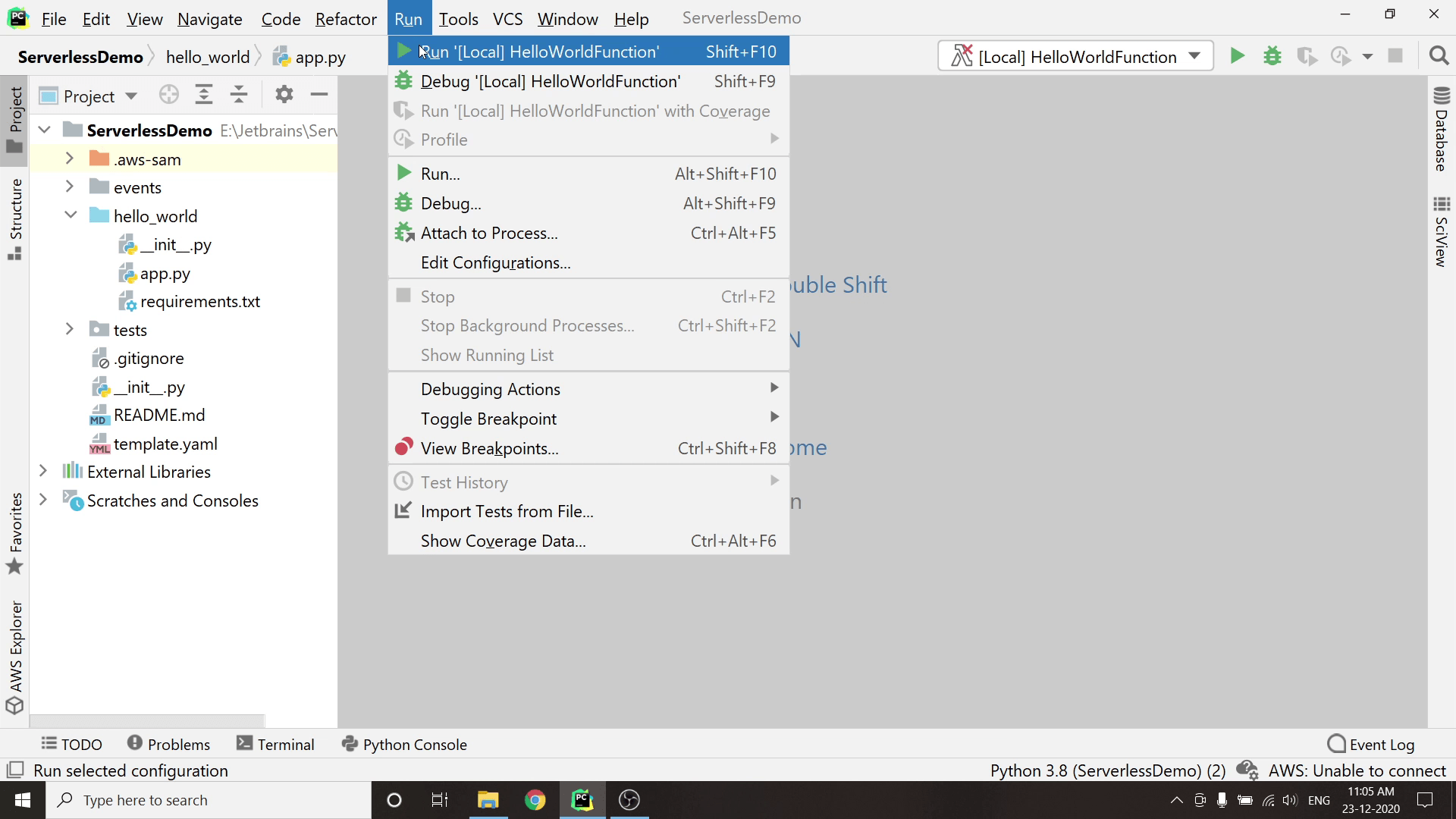The height and width of the screenshot is (819, 1456).
Task: Hide the Project panel with minus icon
Action: pyautogui.click(x=318, y=95)
